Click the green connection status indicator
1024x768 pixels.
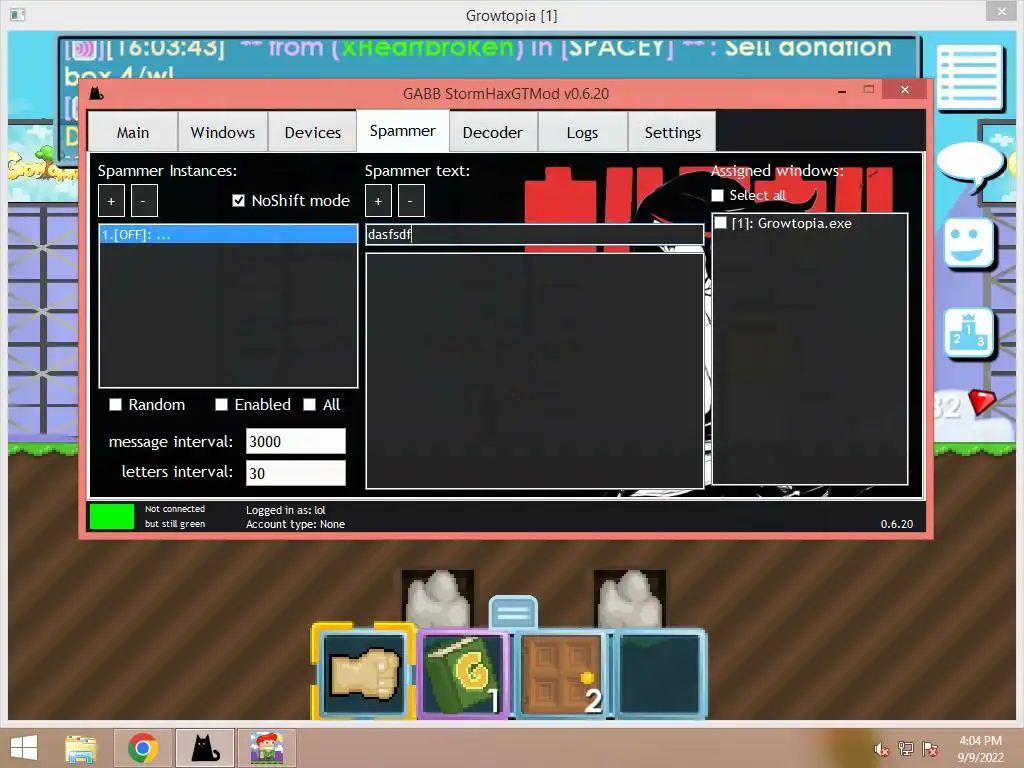coord(112,516)
